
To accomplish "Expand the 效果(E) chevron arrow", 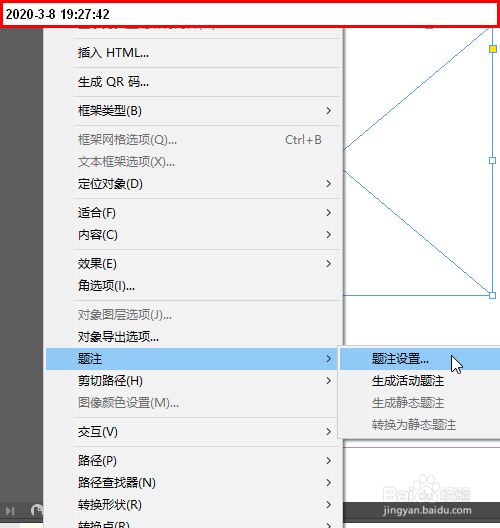I will point(329,264).
